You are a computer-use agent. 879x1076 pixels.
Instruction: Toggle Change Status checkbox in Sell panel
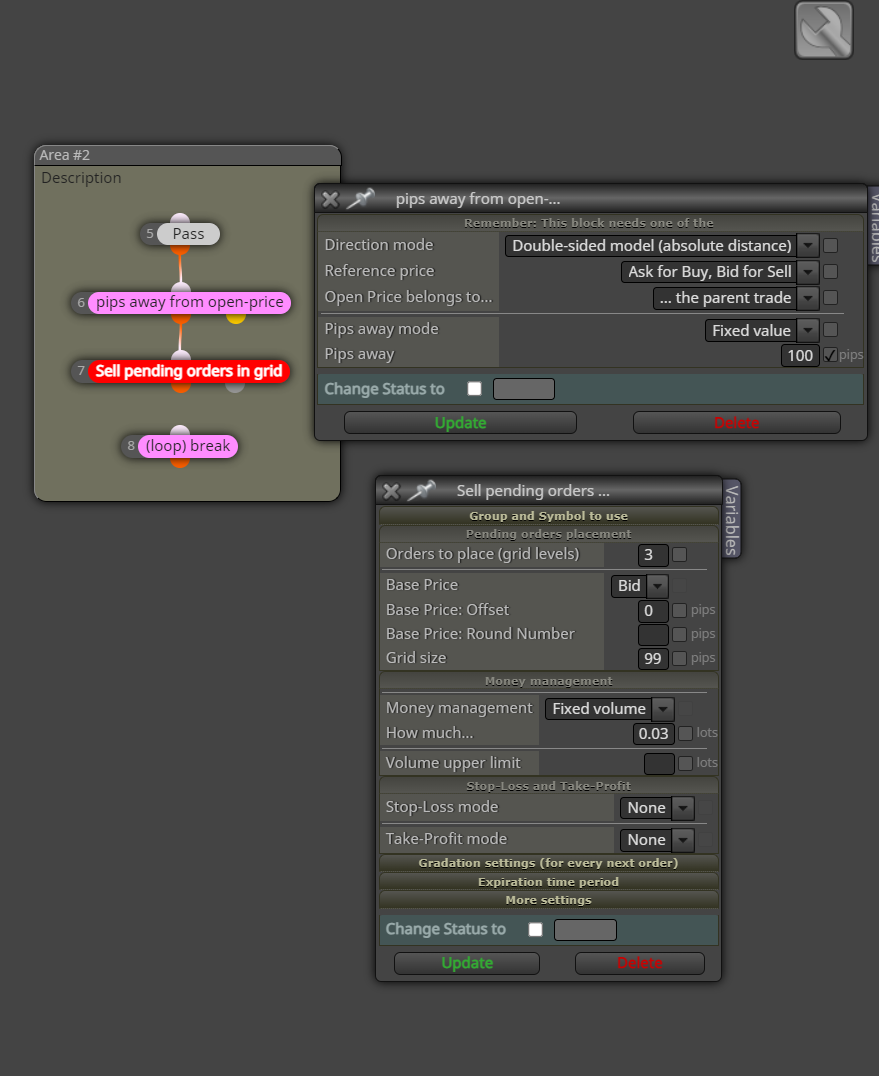pyautogui.click(x=535, y=929)
